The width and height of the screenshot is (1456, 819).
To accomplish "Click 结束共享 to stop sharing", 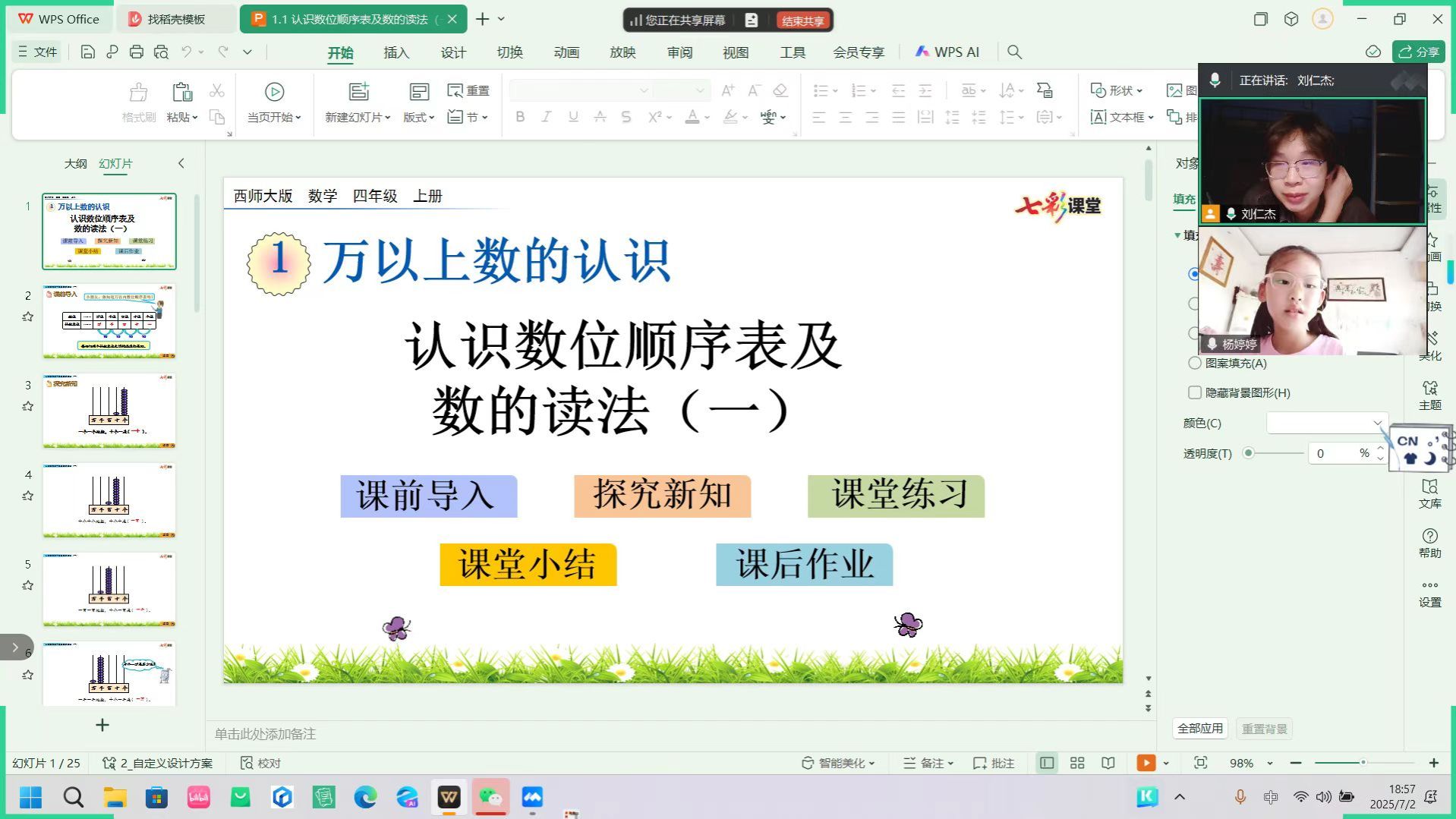I will coord(802,20).
